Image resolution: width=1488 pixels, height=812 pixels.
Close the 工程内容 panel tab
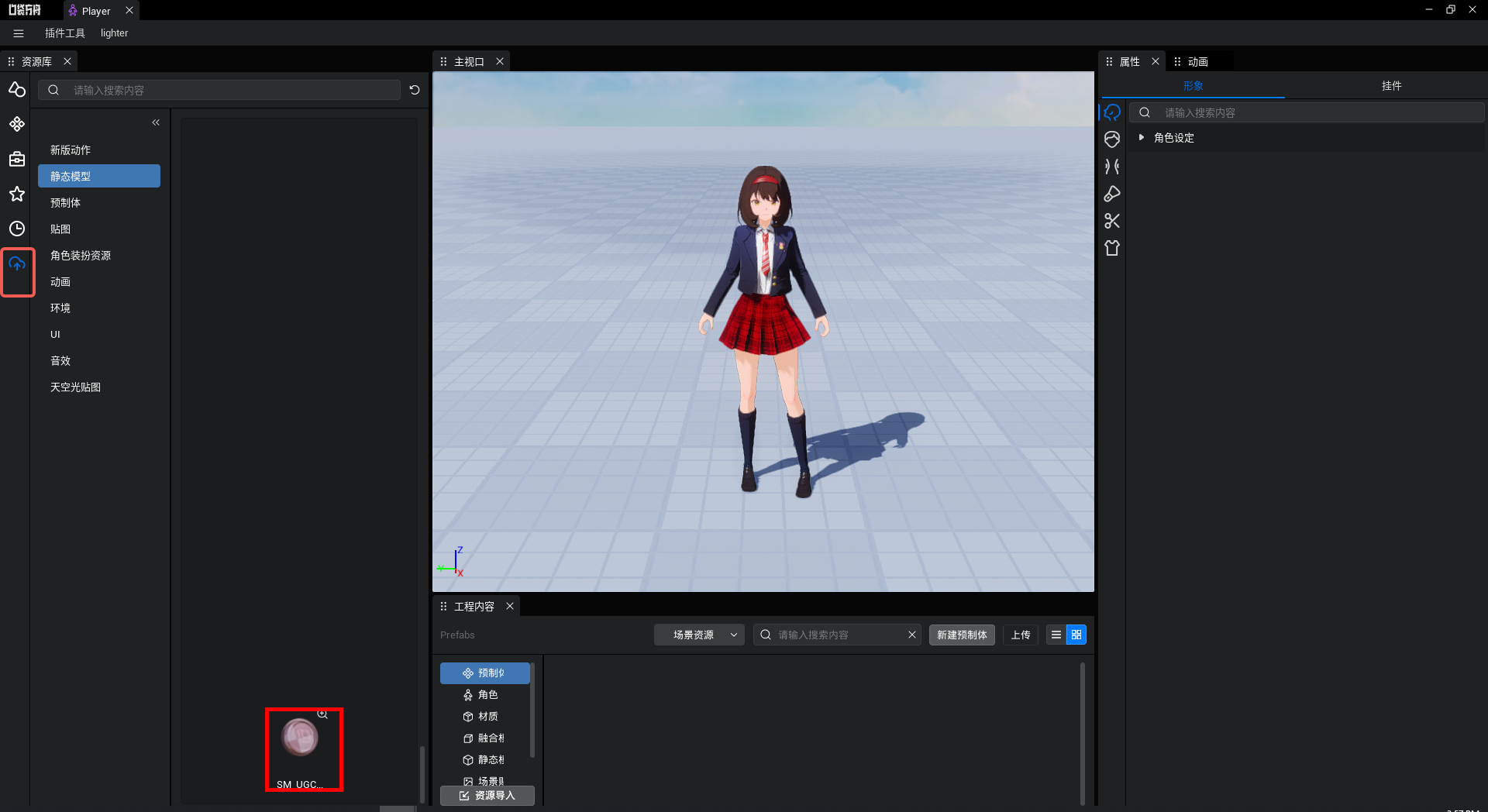[510, 606]
